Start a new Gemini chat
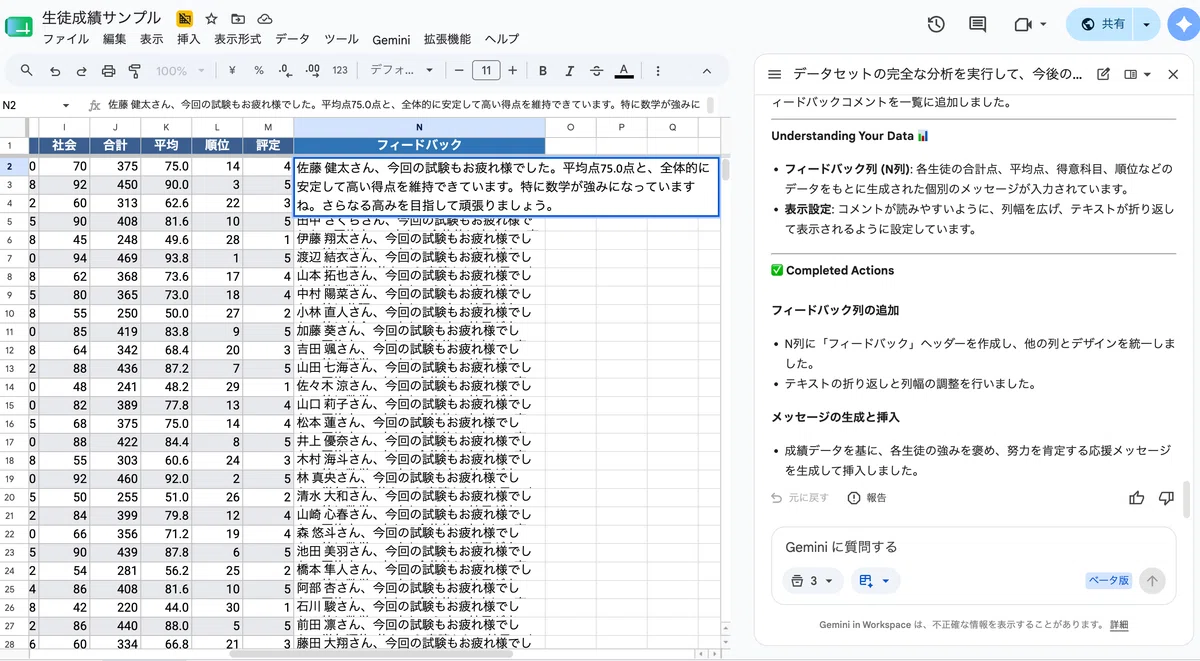This screenshot has width=1200, height=661. (1103, 74)
